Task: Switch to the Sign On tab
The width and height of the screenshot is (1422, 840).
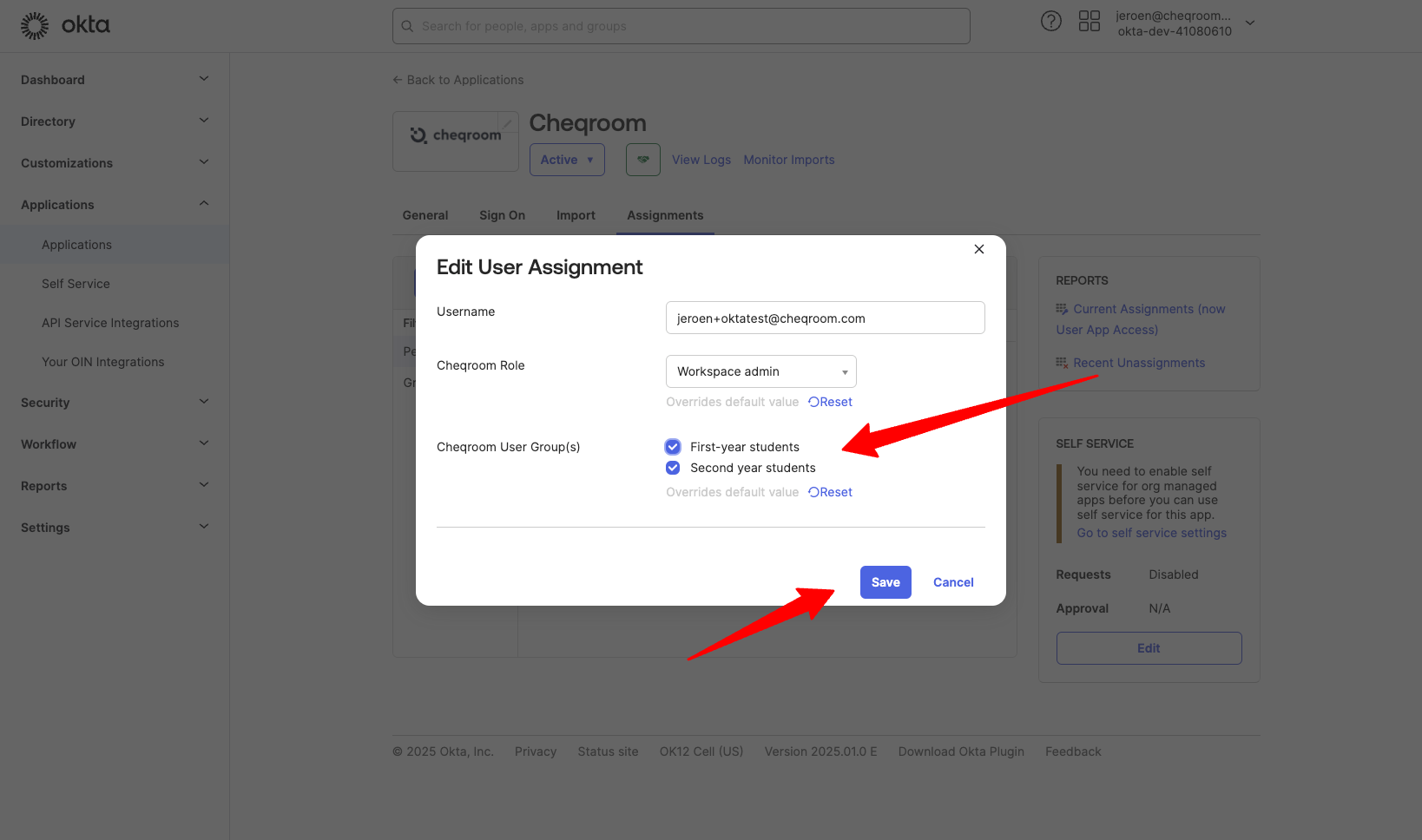Action: pos(502,215)
